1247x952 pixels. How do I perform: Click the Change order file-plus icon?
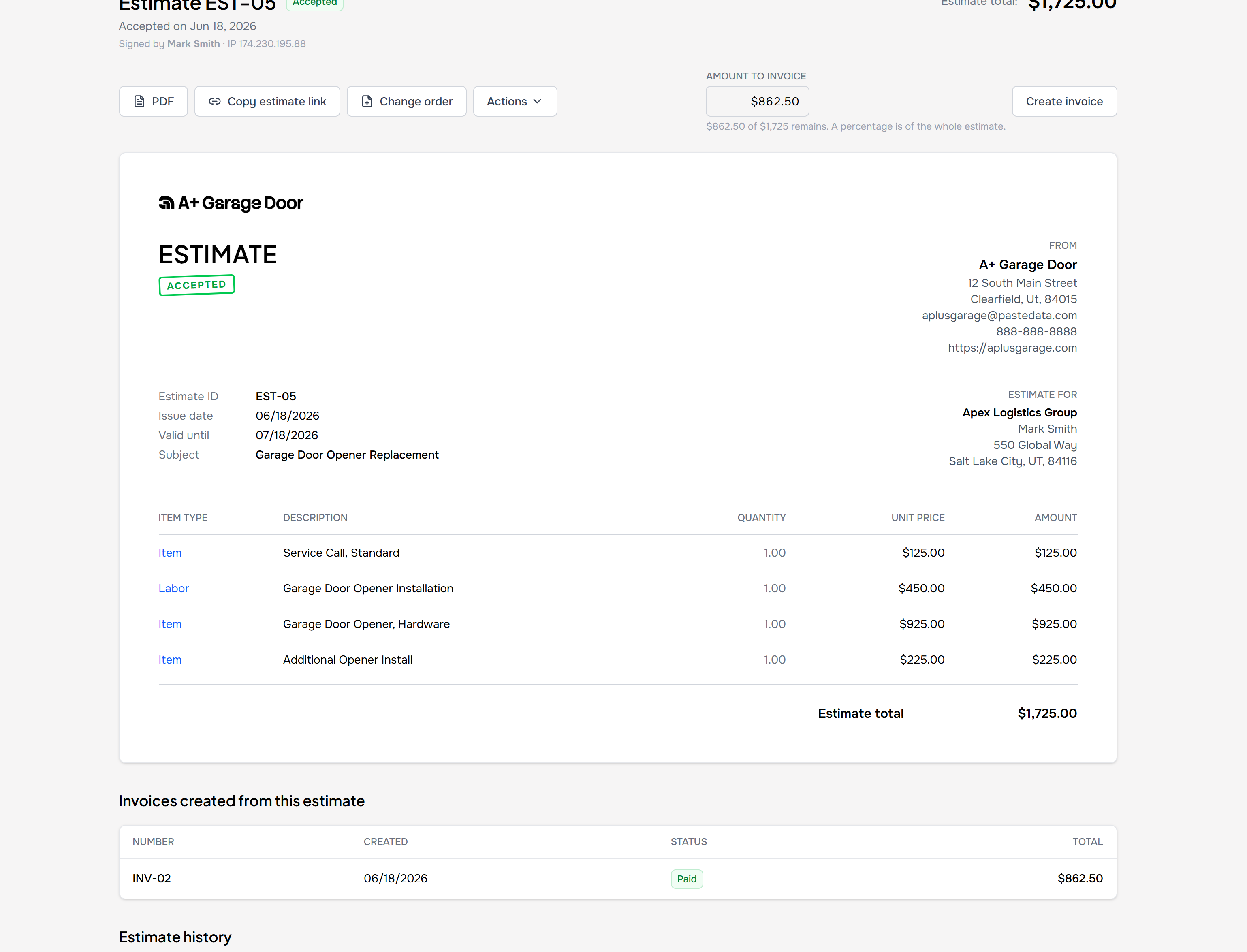pos(367,101)
